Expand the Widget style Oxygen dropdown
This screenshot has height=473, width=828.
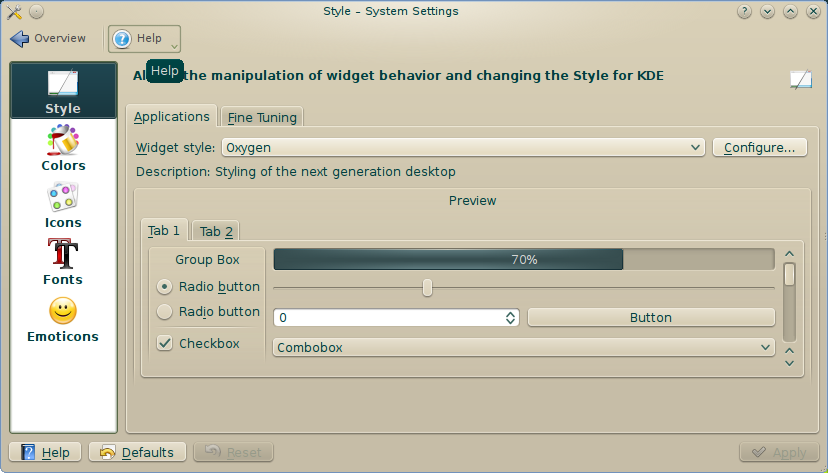(463, 147)
